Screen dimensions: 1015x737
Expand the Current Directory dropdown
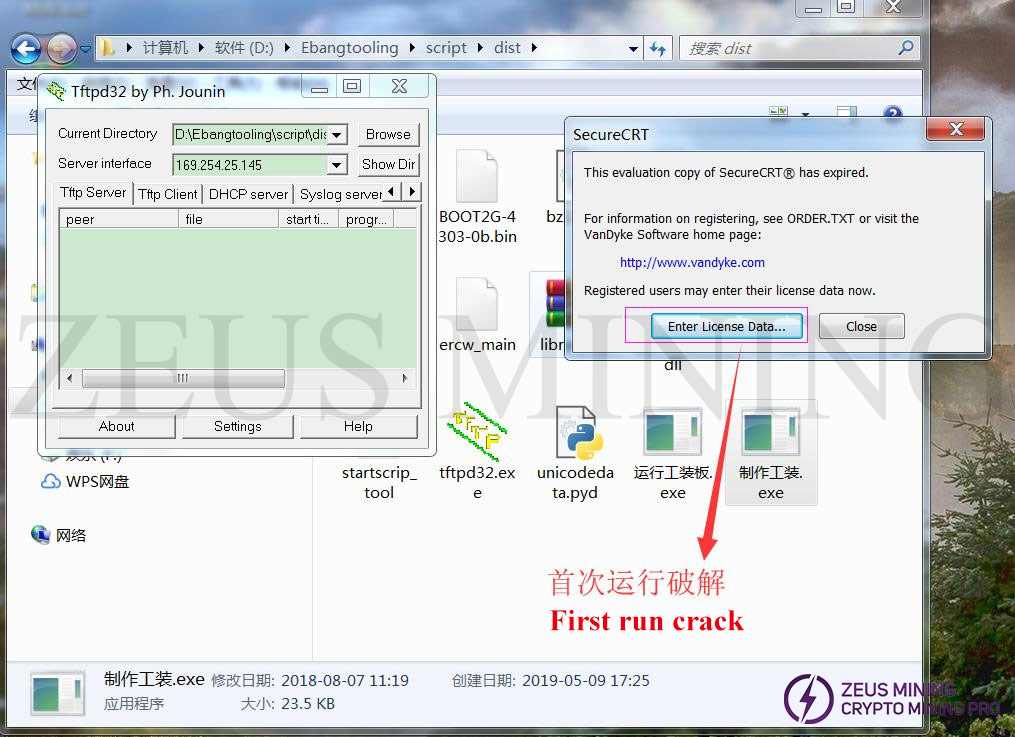(337, 135)
